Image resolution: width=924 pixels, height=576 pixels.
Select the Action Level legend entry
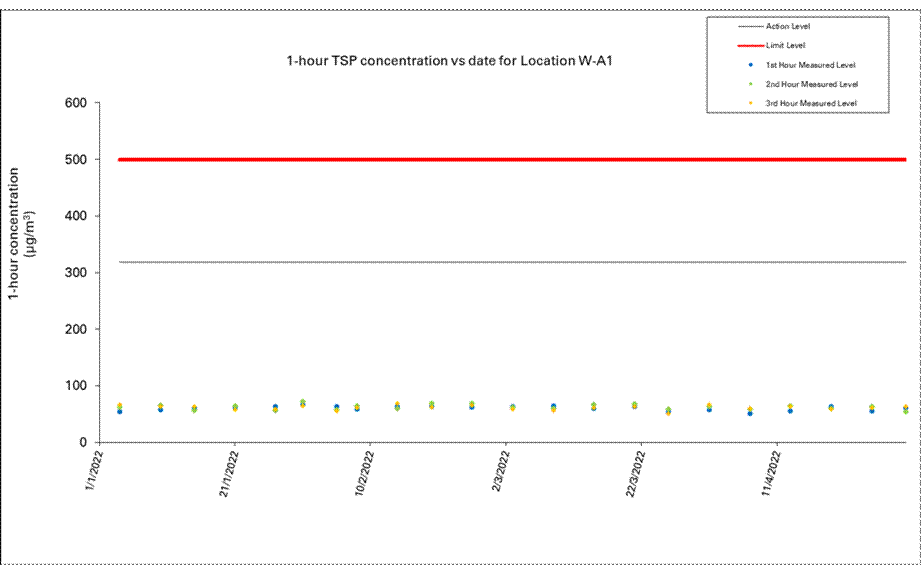787,26
